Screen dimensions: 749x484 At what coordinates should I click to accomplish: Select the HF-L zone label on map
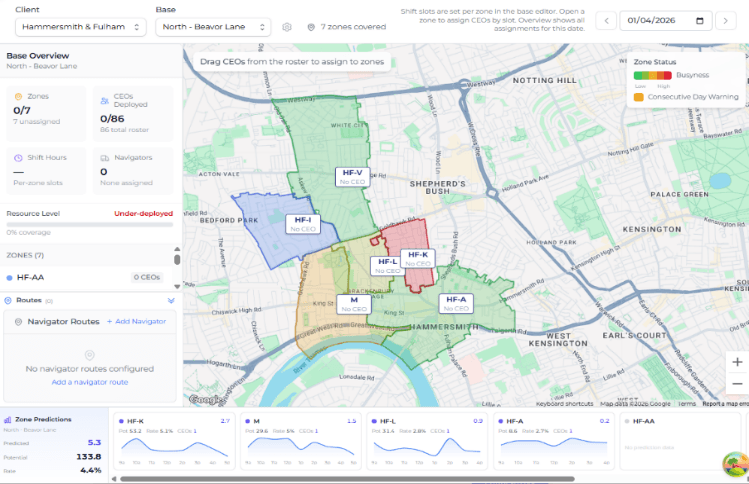tap(387, 266)
